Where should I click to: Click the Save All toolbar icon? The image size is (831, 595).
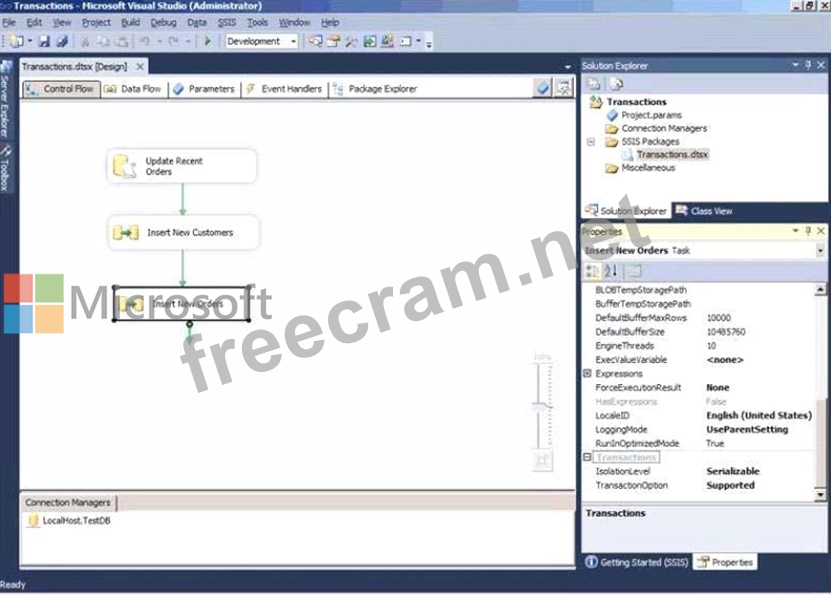coord(62,41)
